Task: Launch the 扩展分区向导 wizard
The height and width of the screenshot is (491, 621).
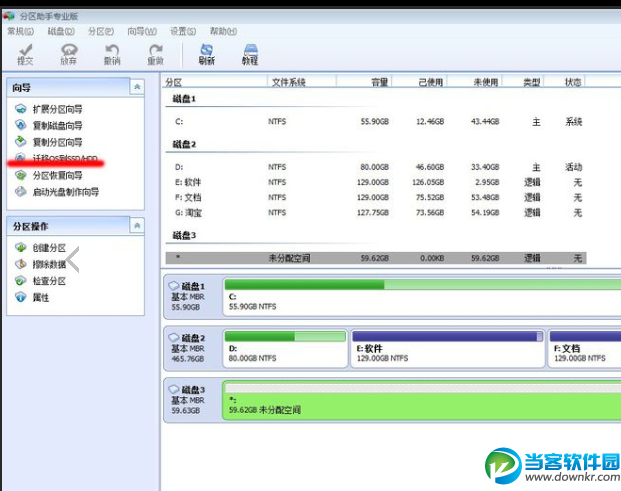Action: [x=57, y=109]
